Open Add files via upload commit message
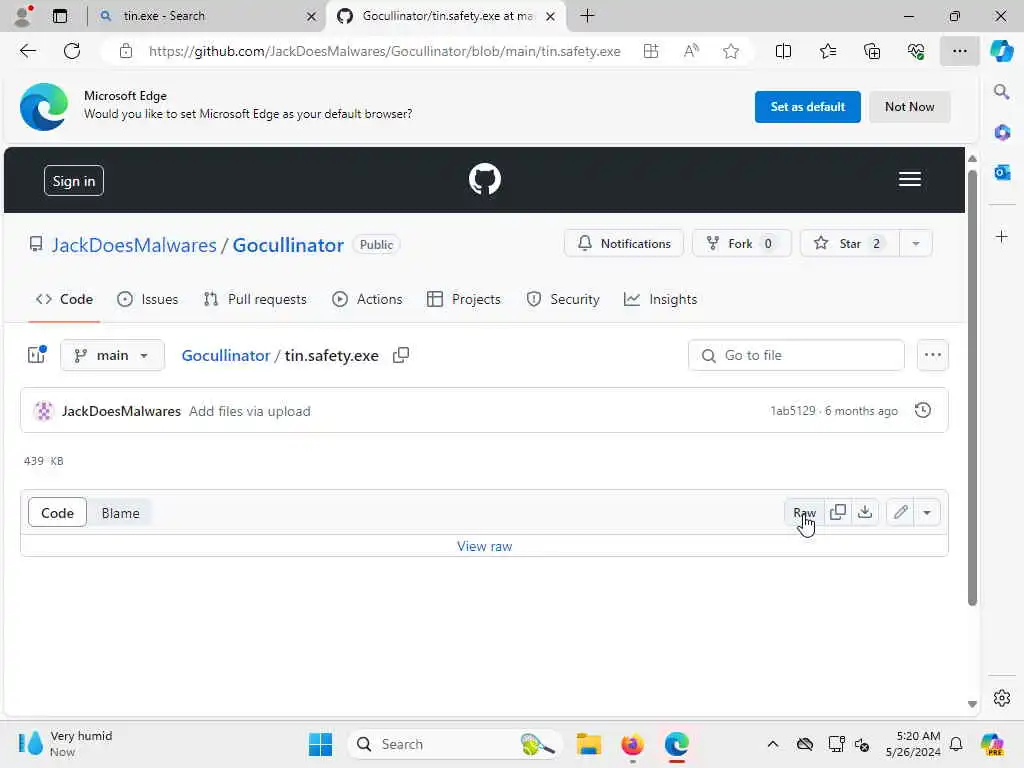The height and width of the screenshot is (768, 1024). 249,411
